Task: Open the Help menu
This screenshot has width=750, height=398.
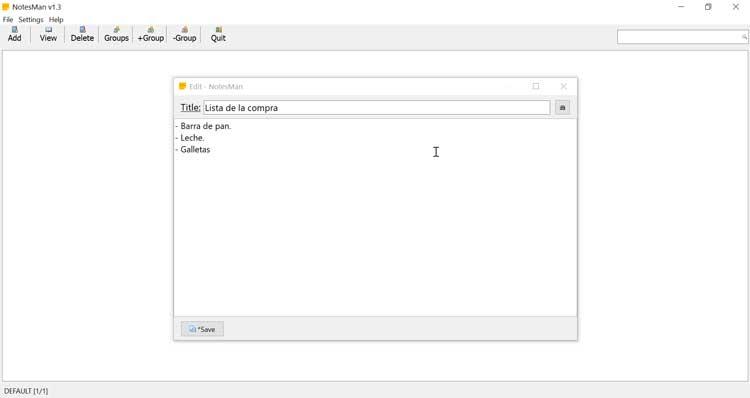Action: [56, 20]
